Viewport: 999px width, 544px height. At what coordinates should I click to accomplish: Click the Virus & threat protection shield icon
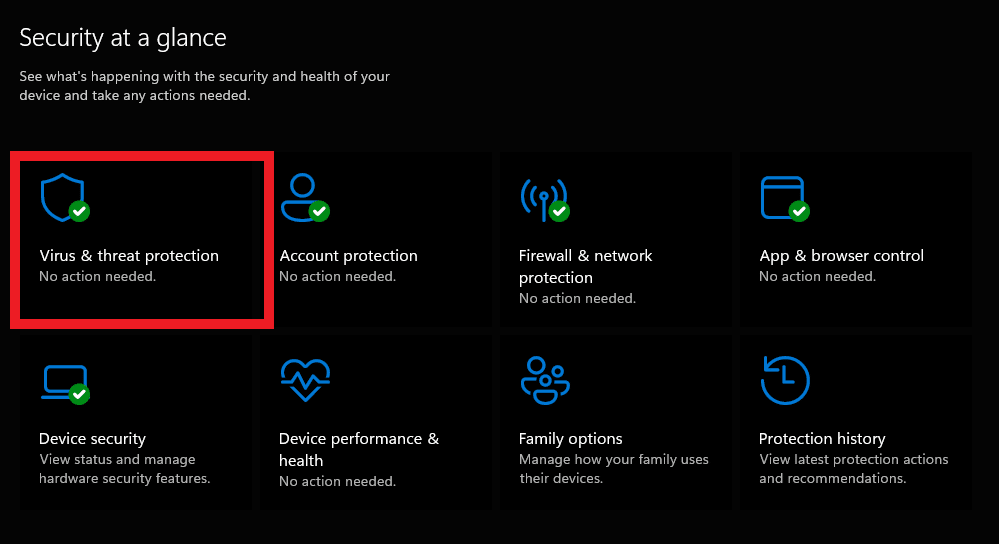click(x=62, y=197)
